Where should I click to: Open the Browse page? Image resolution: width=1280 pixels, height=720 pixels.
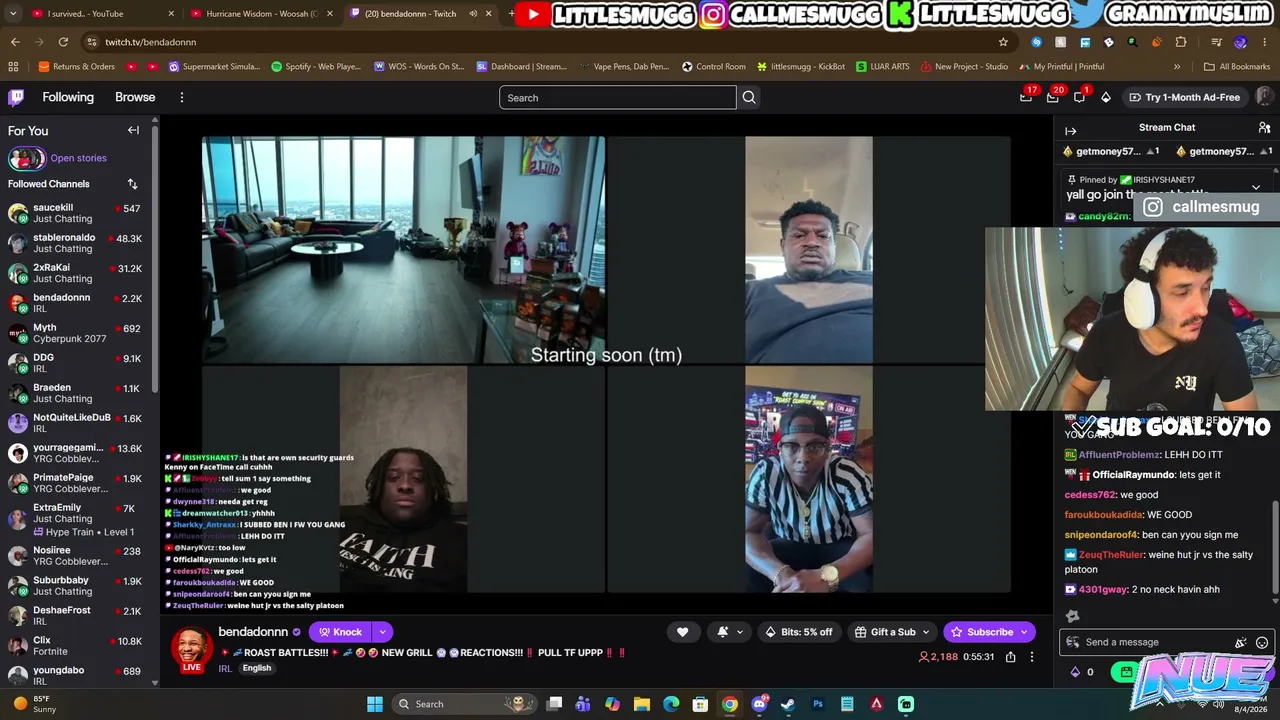(x=135, y=97)
